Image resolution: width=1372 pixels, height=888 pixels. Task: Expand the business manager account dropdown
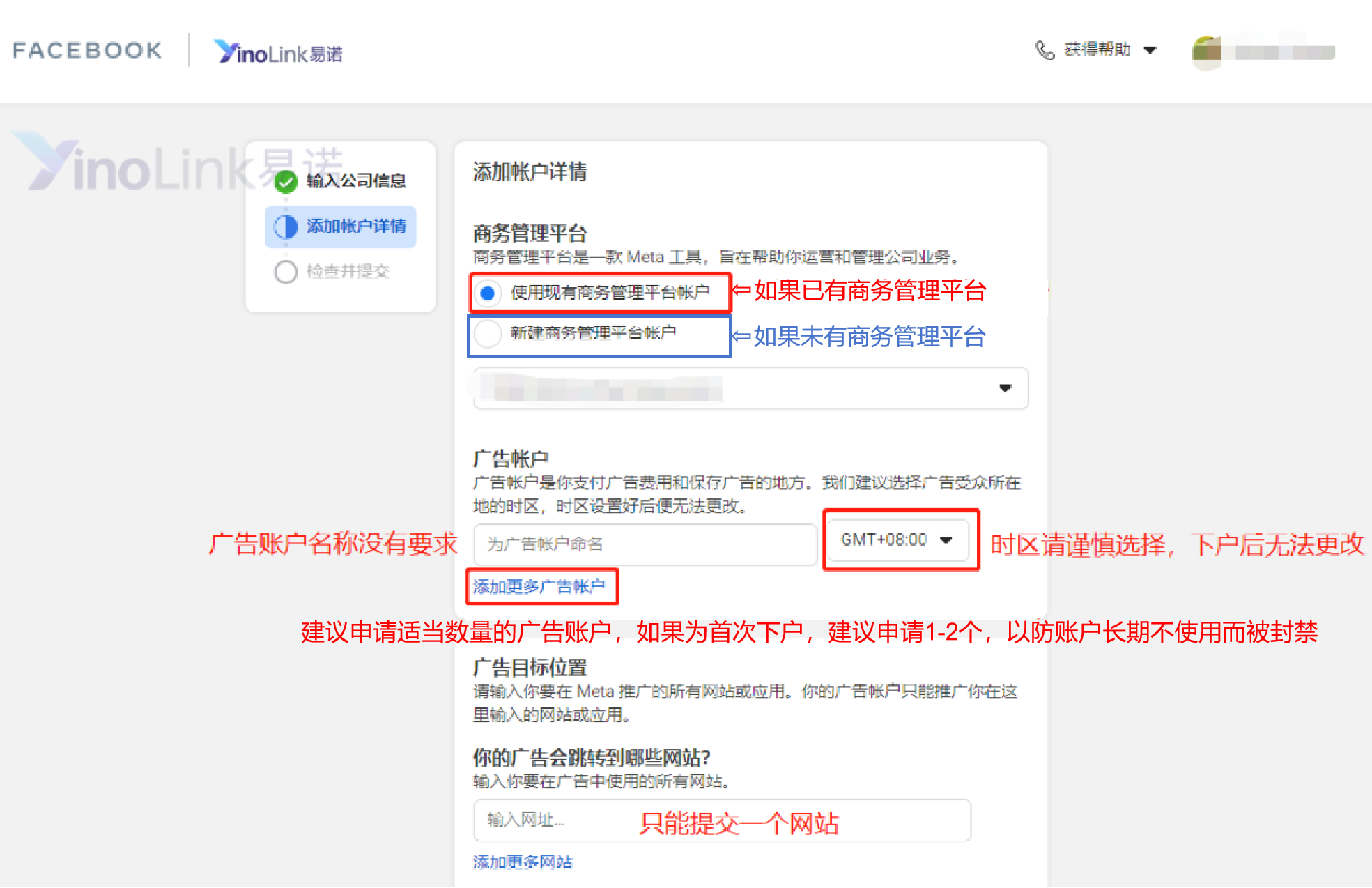[x=751, y=388]
